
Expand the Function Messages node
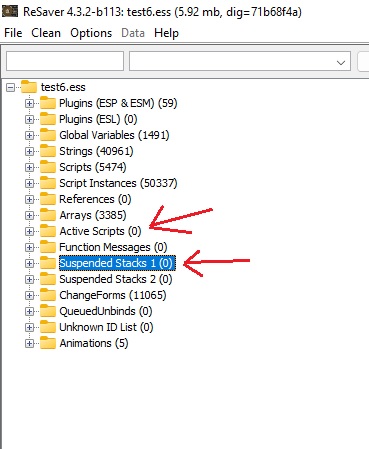click(x=29, y=248)
